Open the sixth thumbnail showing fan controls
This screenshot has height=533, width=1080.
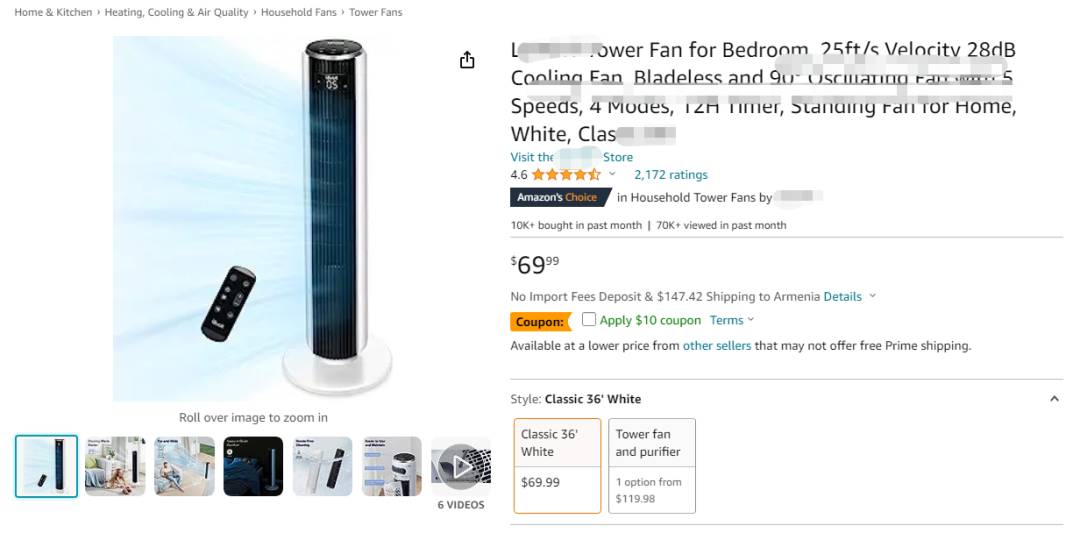click(x=391, y=466)
